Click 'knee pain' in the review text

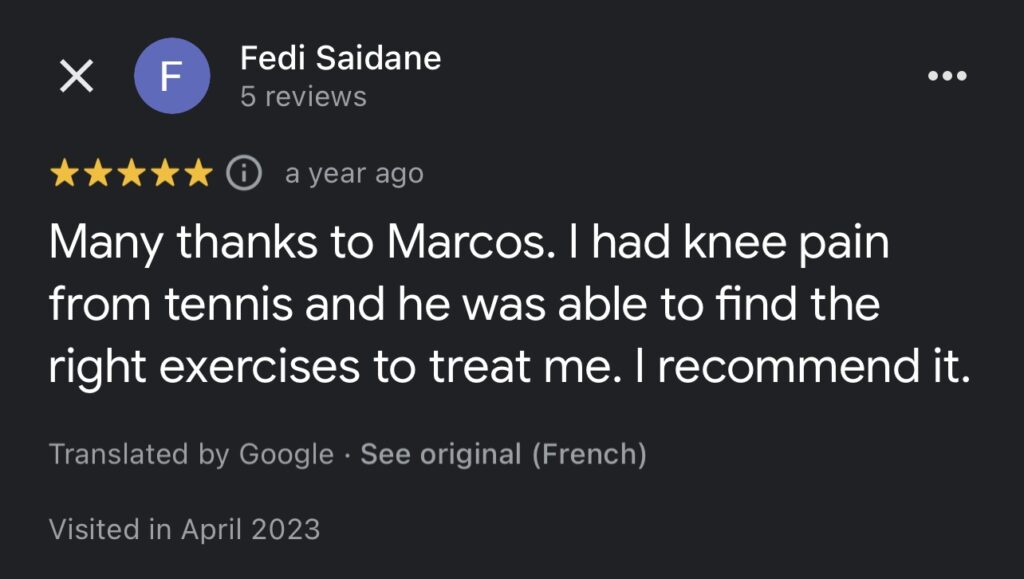pos(786,243)
